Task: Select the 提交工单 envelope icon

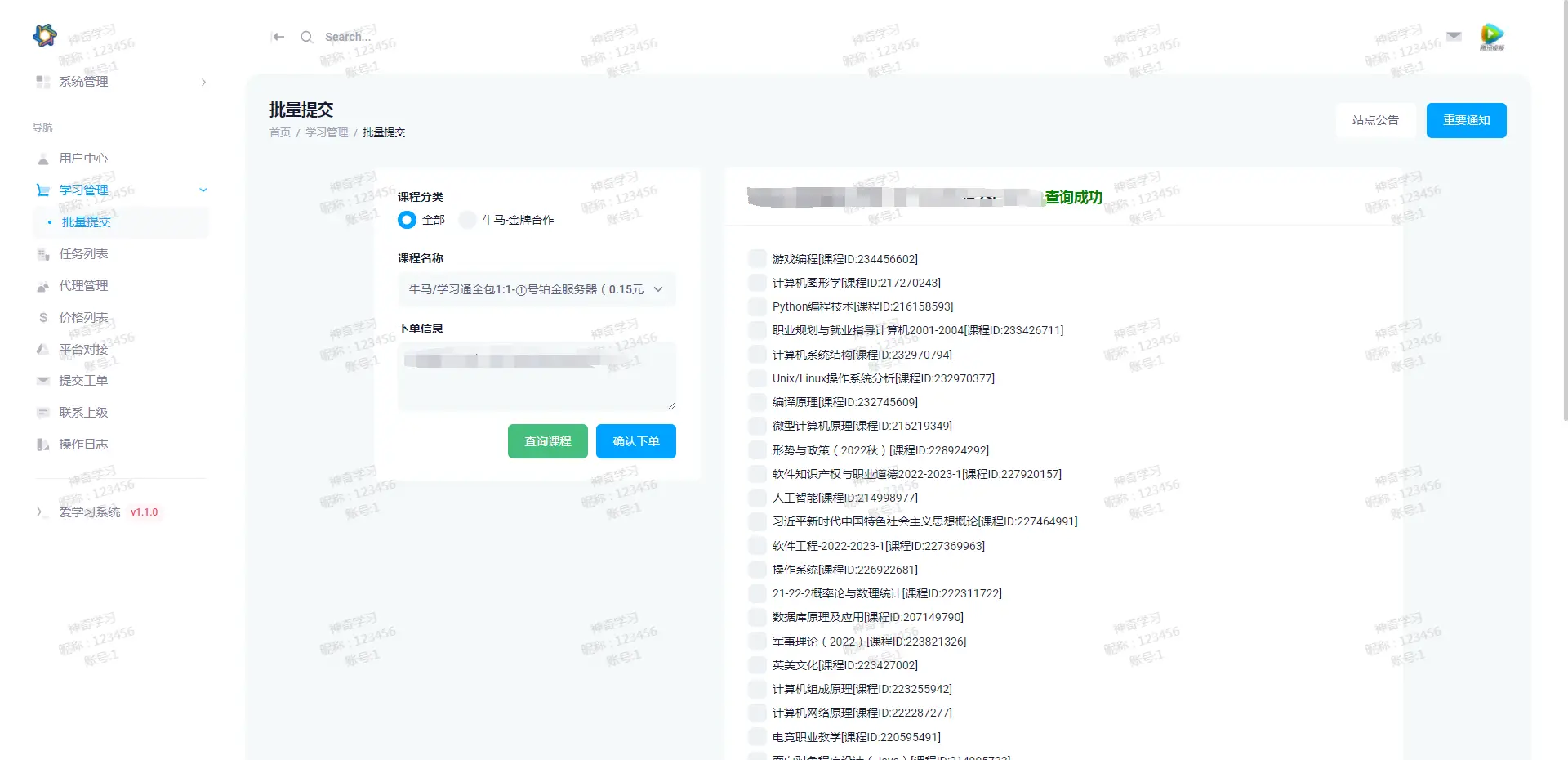Action: 43,381
